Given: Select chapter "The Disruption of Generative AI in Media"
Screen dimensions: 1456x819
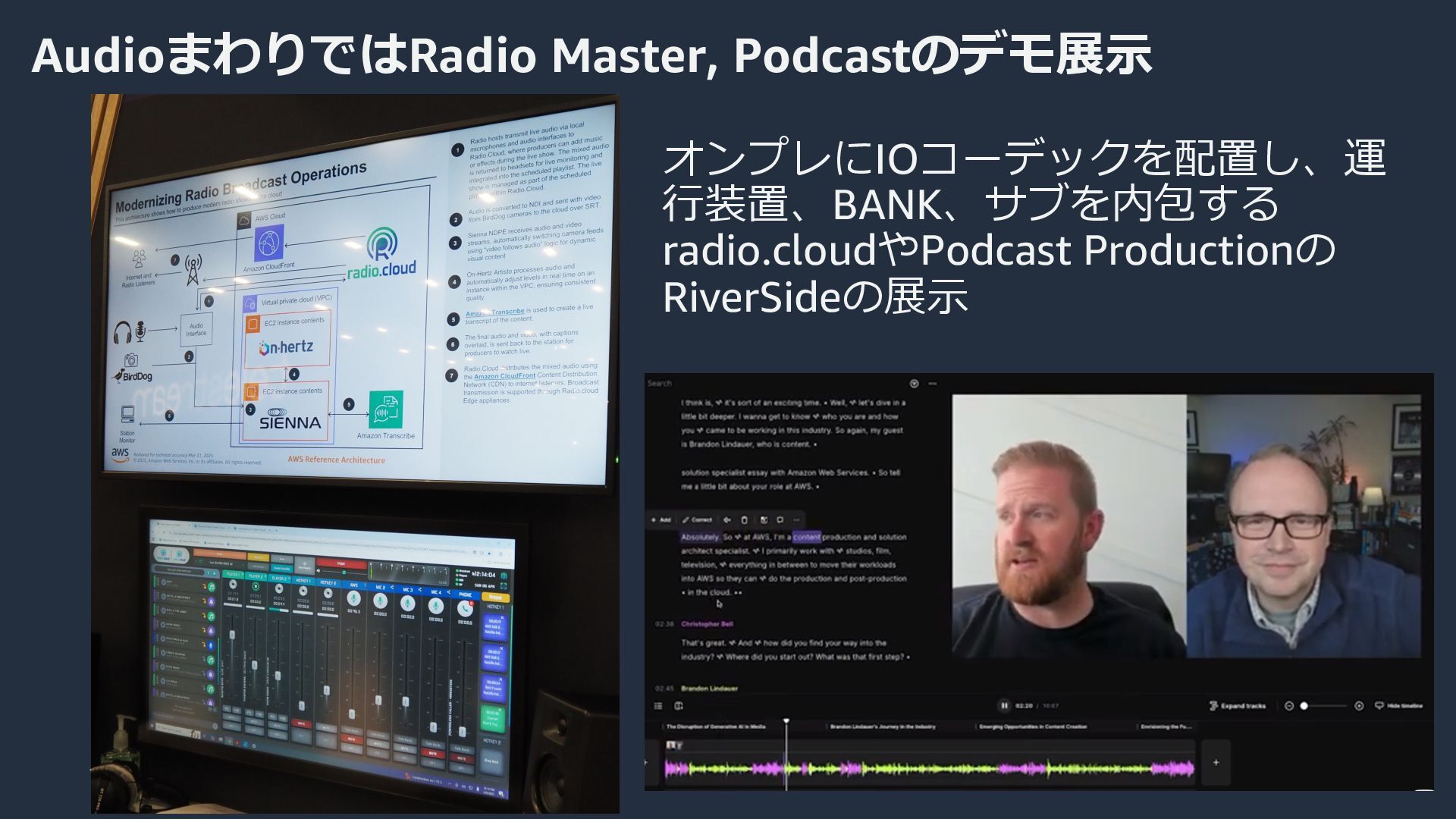Looking at the screenshot, I should click(716, 726).
